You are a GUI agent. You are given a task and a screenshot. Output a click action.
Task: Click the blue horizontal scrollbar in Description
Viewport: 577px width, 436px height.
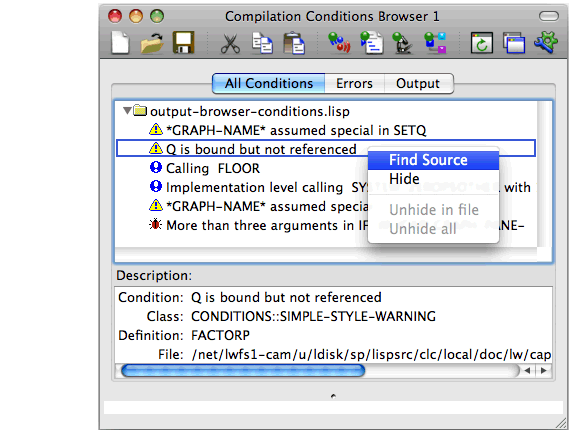pos(243,371)
